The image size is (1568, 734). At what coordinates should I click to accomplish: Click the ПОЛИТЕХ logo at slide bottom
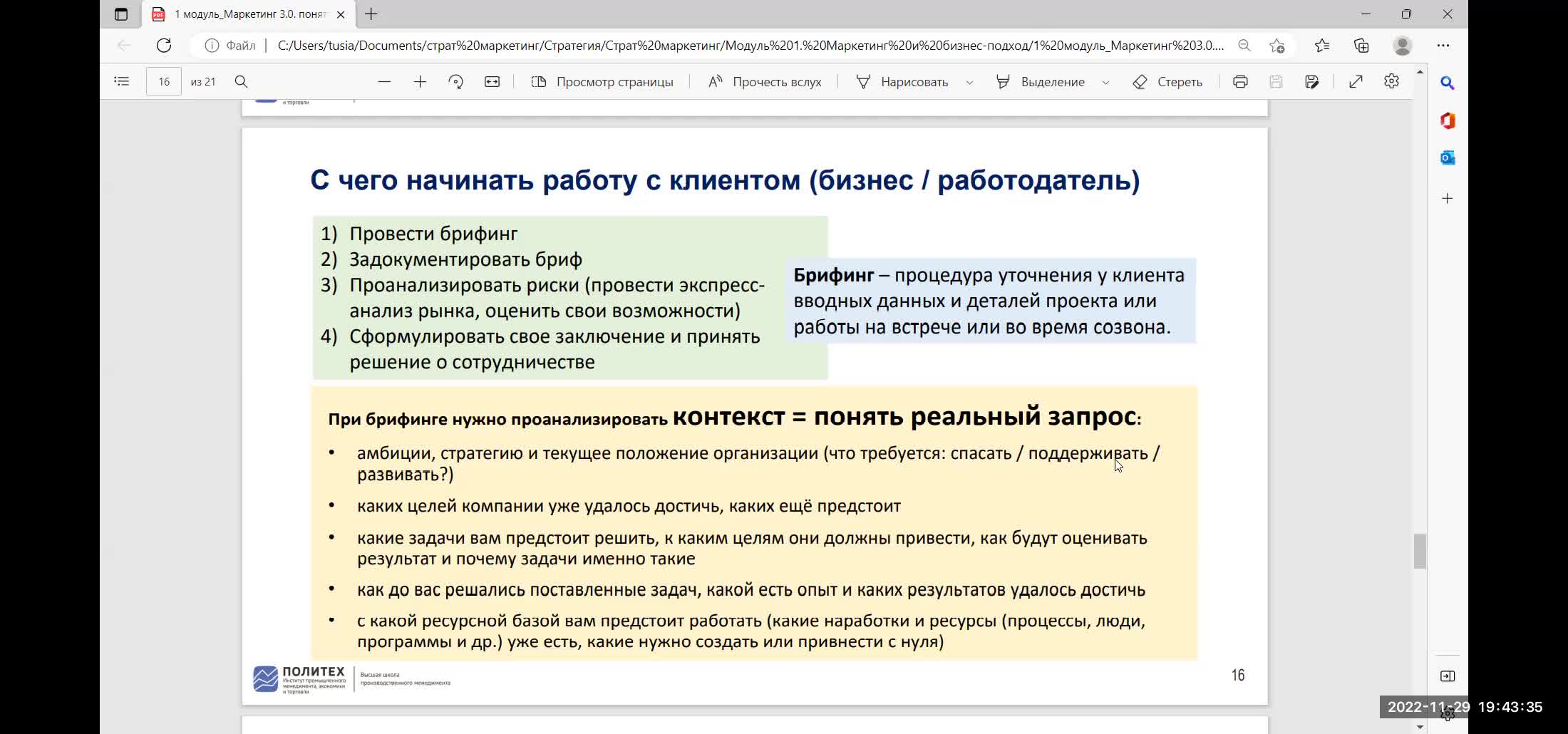(299, 679)
